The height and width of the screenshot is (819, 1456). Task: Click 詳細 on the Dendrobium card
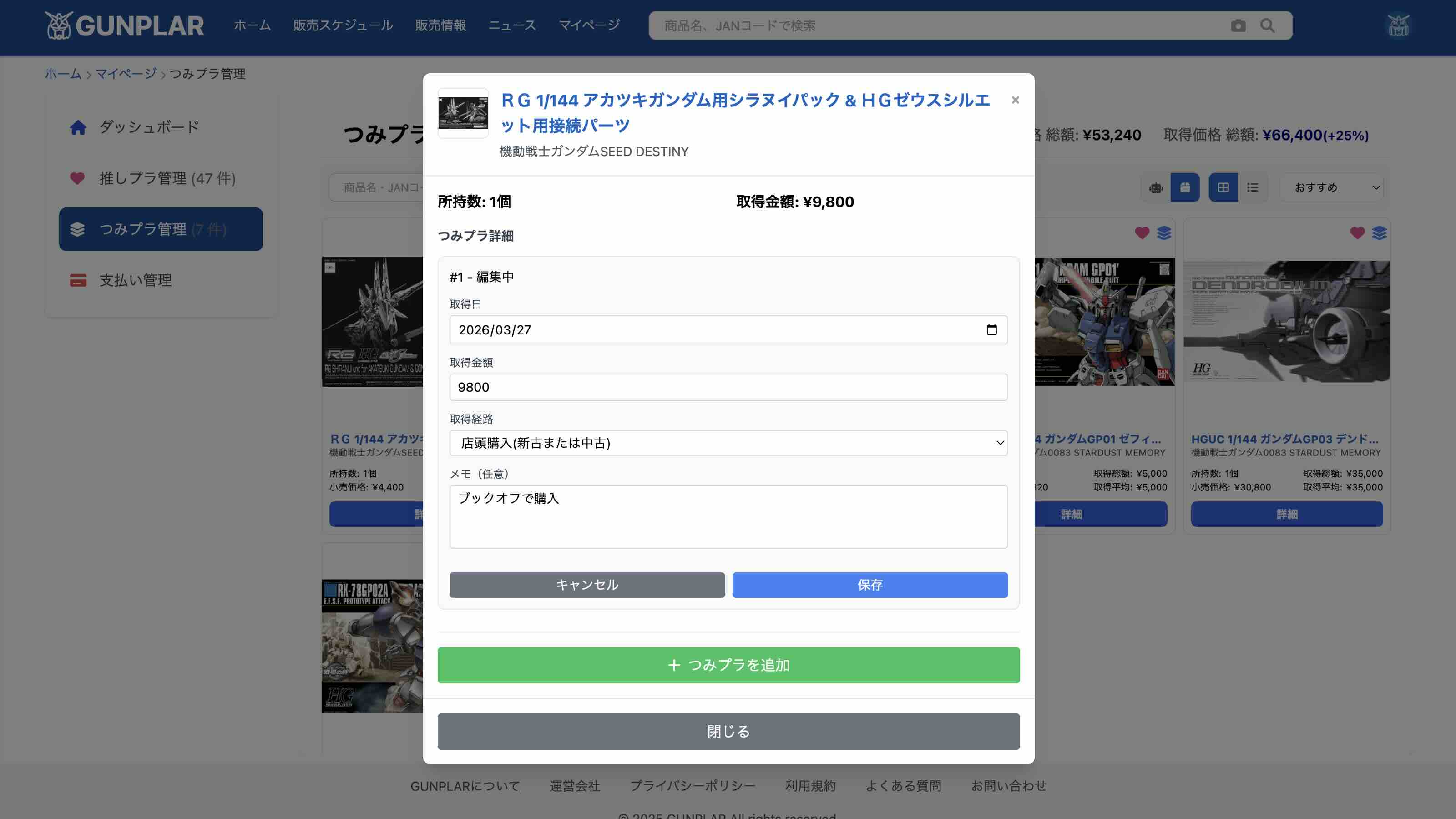pyautogui.click(x=1287, y=514)
